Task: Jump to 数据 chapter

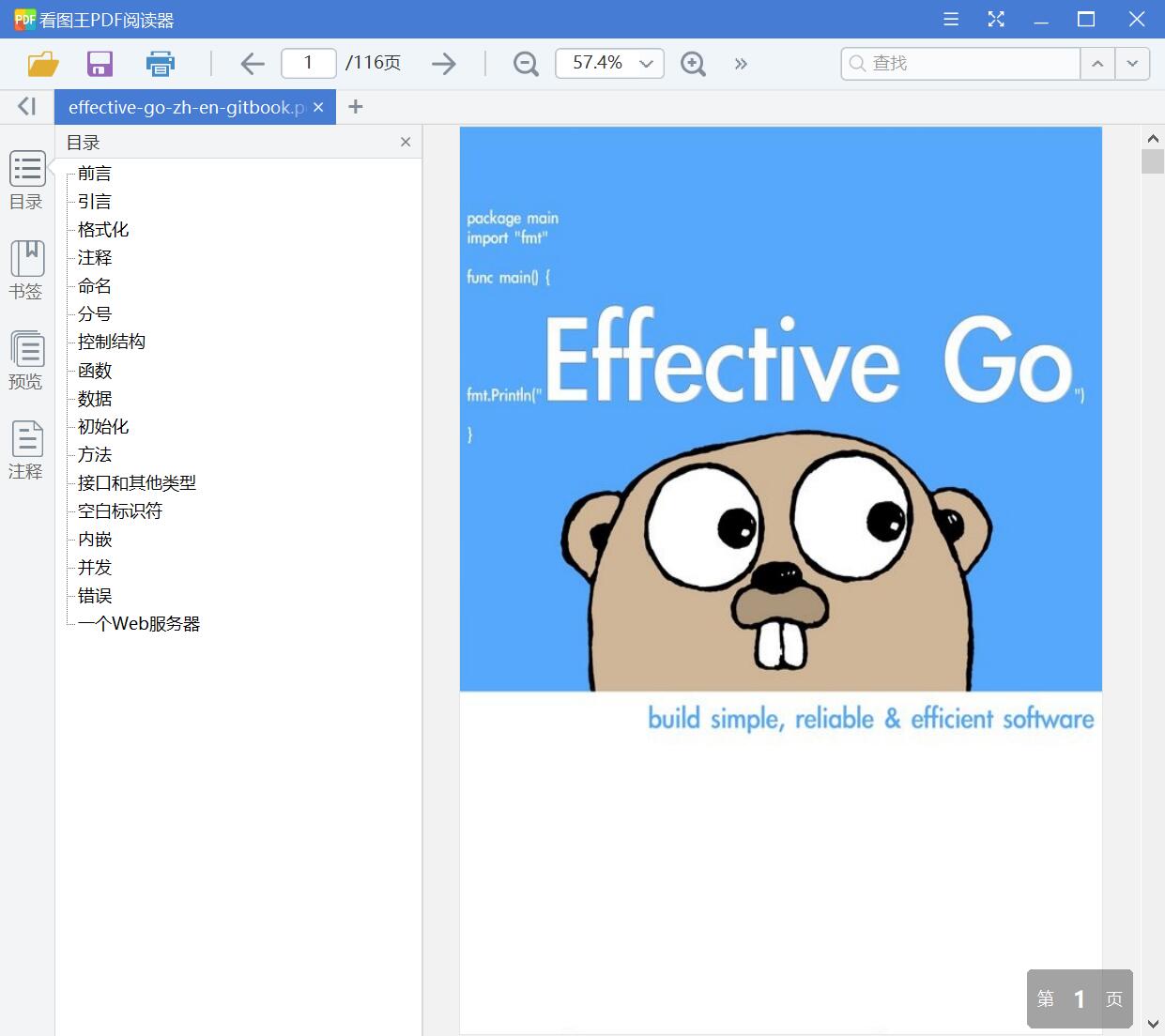Action: pos(95,399)
